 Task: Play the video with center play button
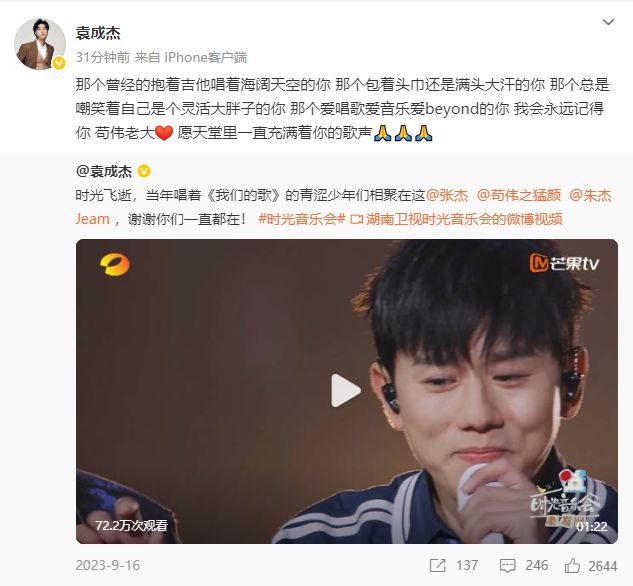[x=346, y=391]
